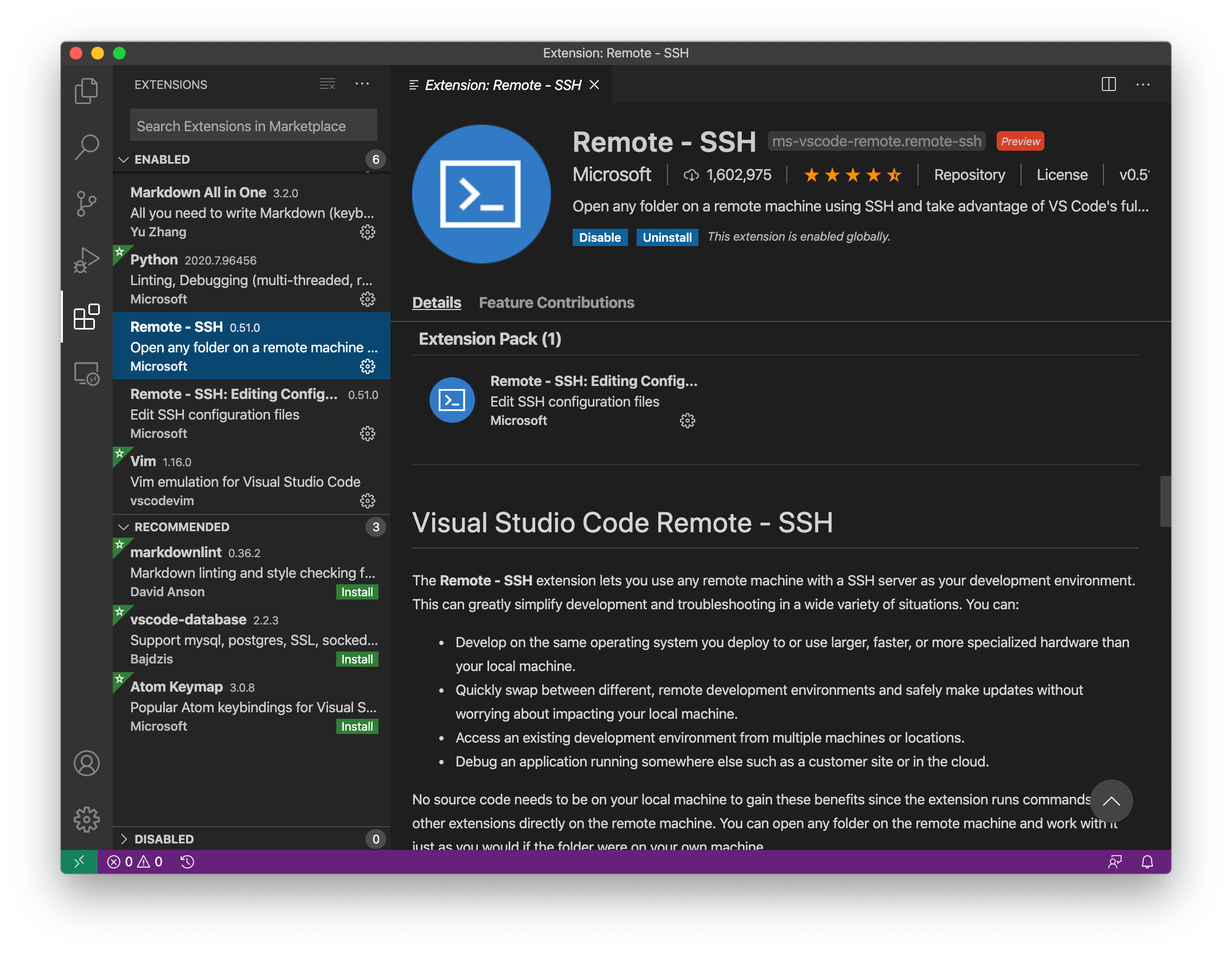1232x954 pixels.
Task: Switch to Feature Contributions tab
Action: (556, 303)
